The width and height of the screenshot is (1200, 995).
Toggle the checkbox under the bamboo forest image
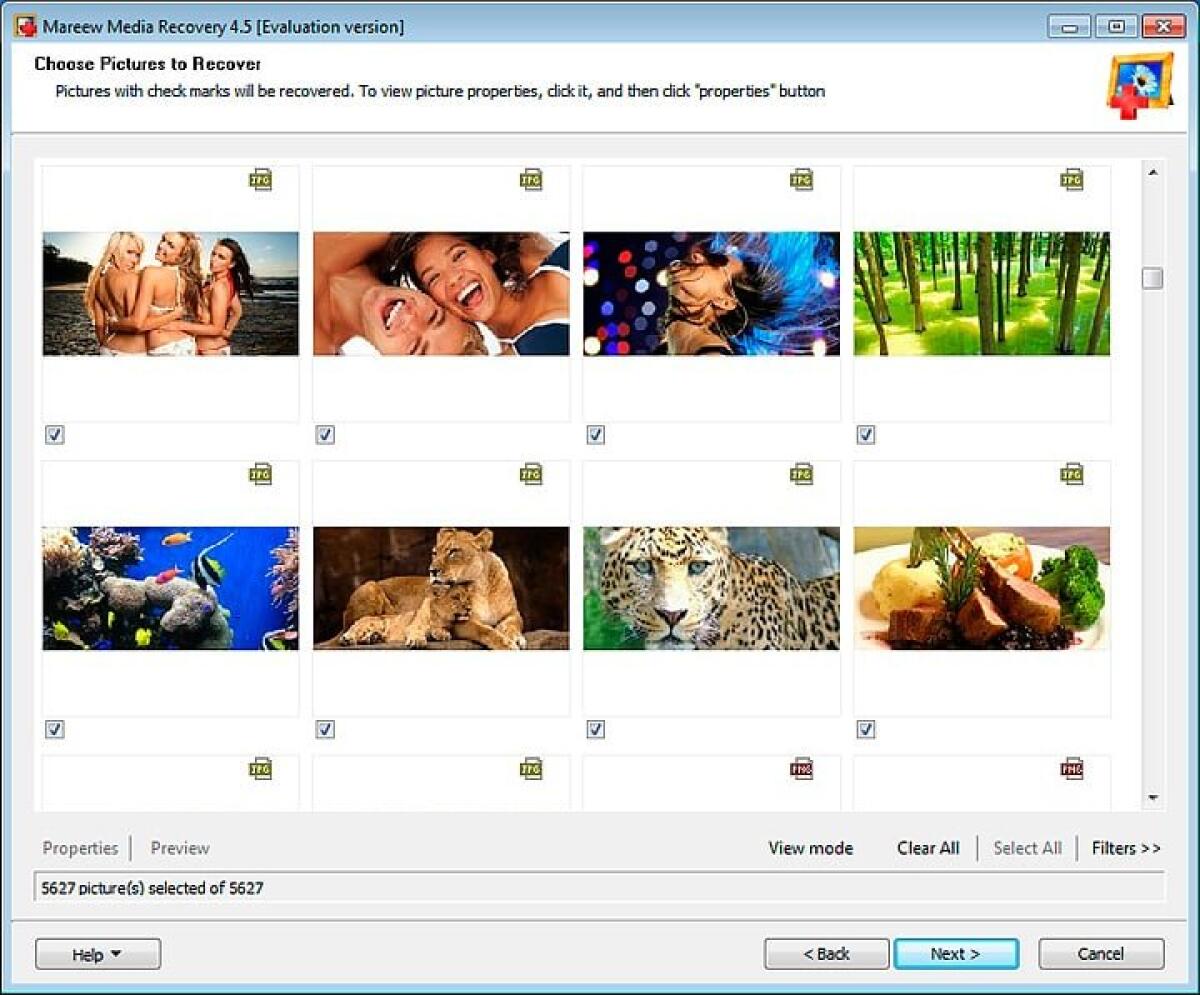point(865,434)
